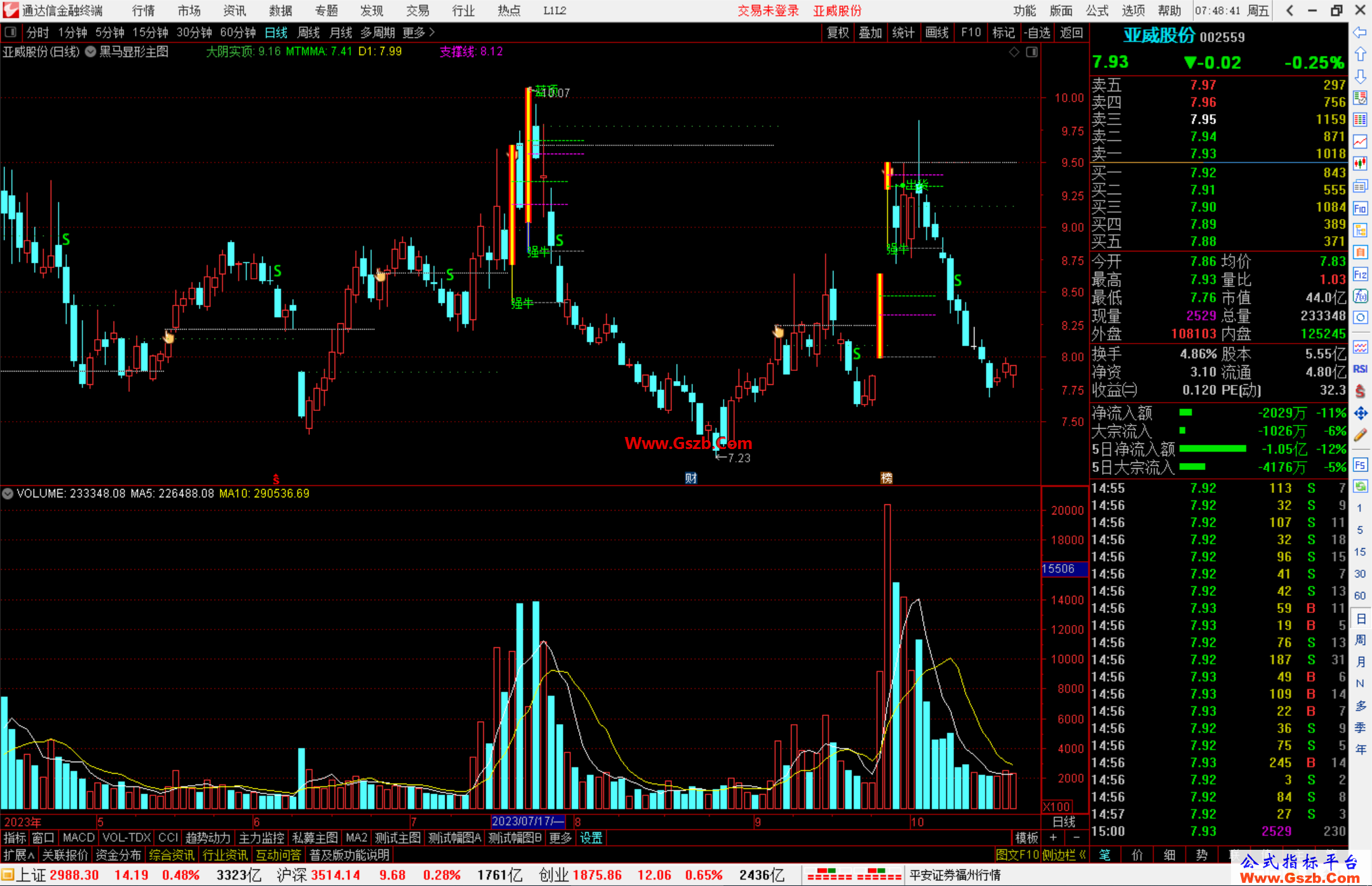The height and width of the screenshot is (886, 1372).
Task: Switch to 60分钟 period
Action: pos(238,32)
